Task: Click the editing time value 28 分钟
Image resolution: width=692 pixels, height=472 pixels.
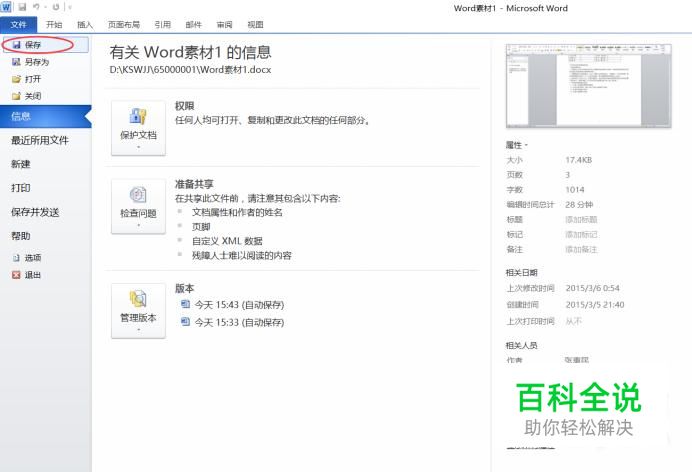Action: click(579, 205)
